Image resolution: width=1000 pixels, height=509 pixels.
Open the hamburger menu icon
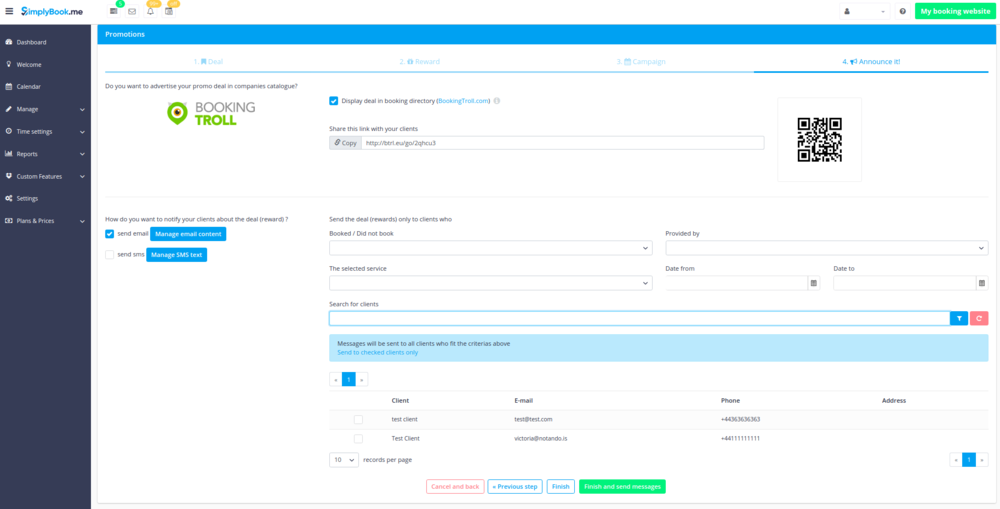point(9,11)
